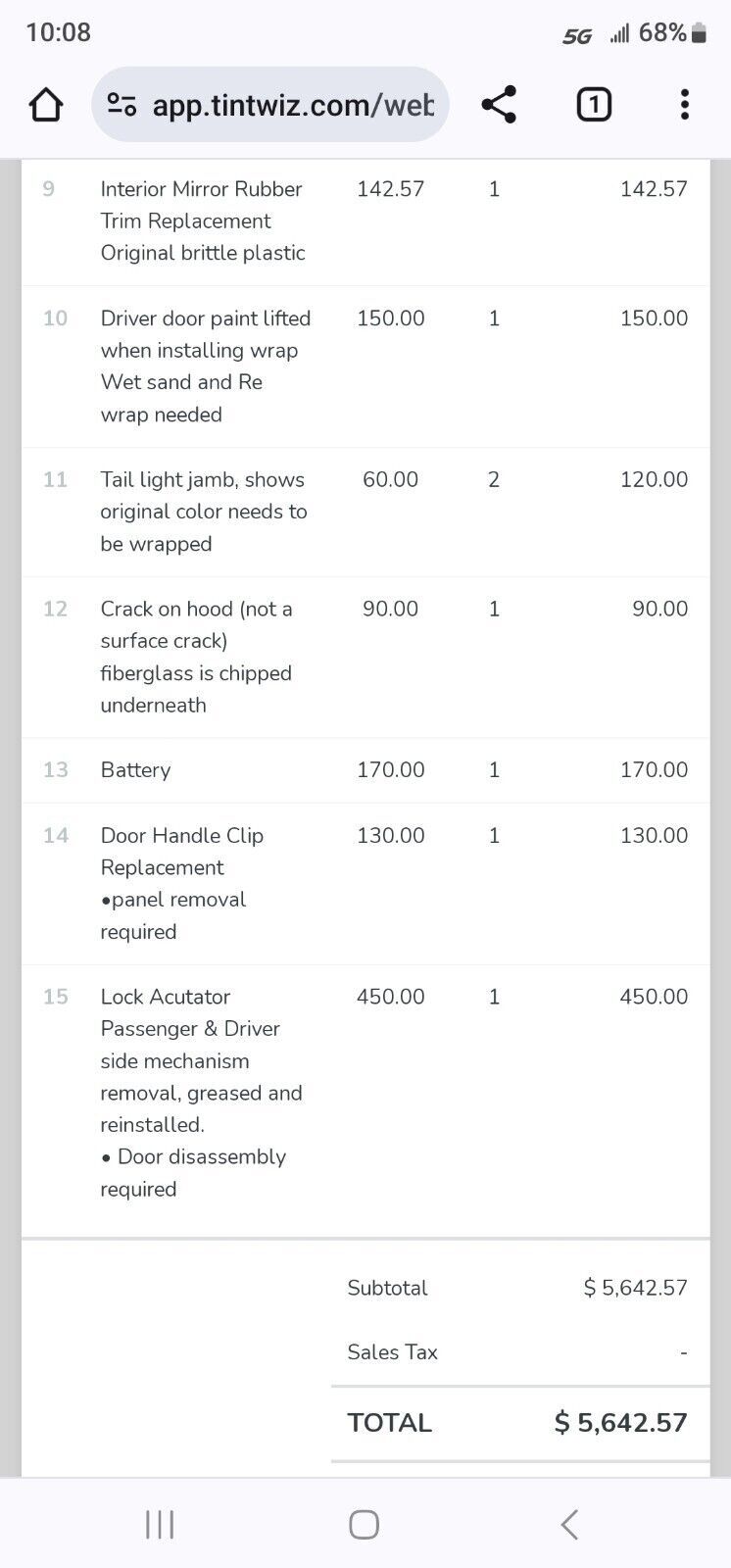
Task: Tap the share icon
Action: click(x=499, y=105)
